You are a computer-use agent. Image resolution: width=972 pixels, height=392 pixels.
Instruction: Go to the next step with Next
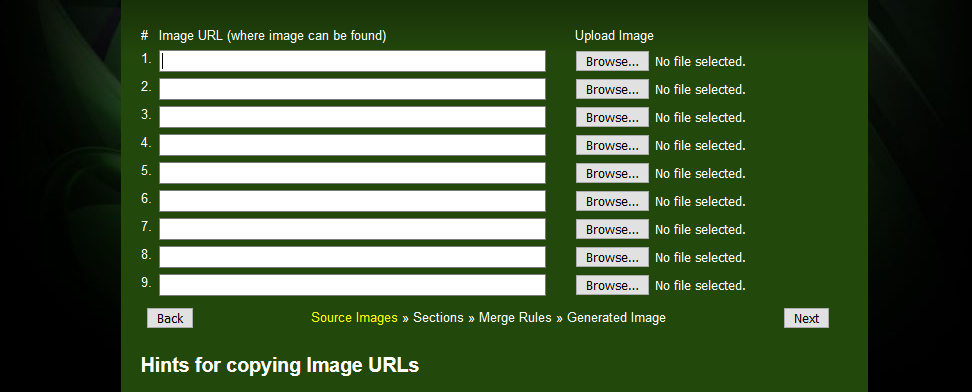806,318
